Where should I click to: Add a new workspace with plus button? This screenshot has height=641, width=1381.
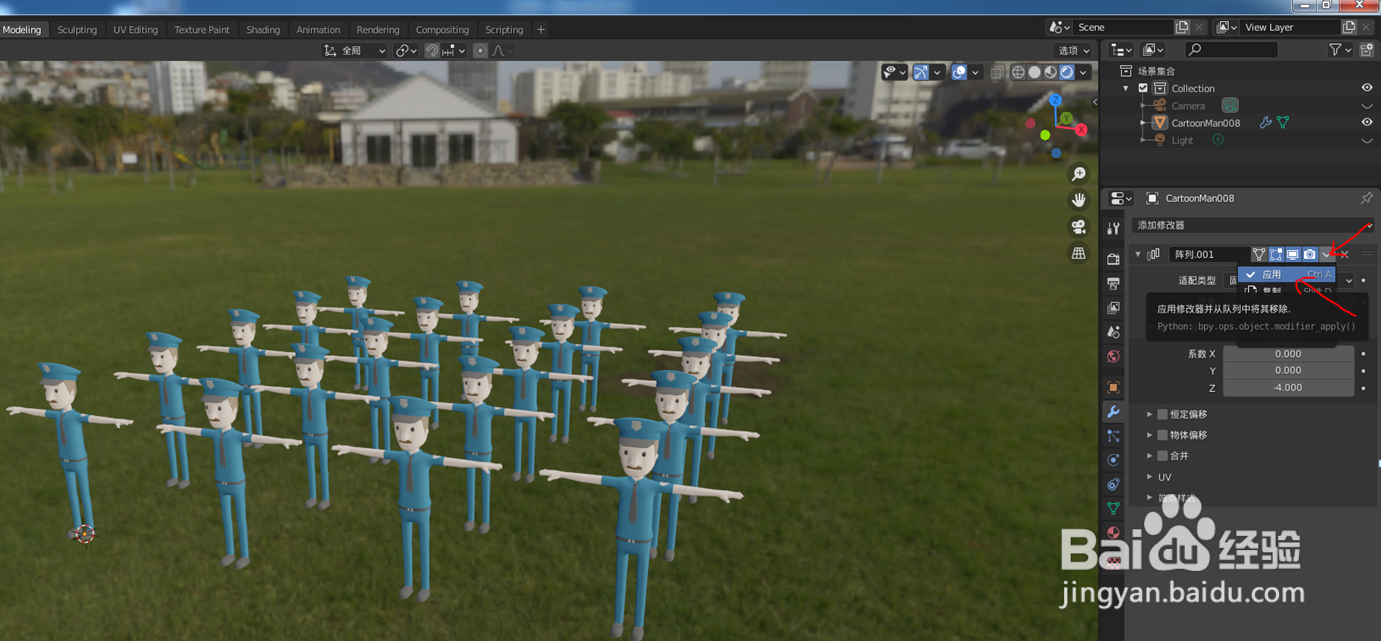pyautogui.click(x=541, y=29)
